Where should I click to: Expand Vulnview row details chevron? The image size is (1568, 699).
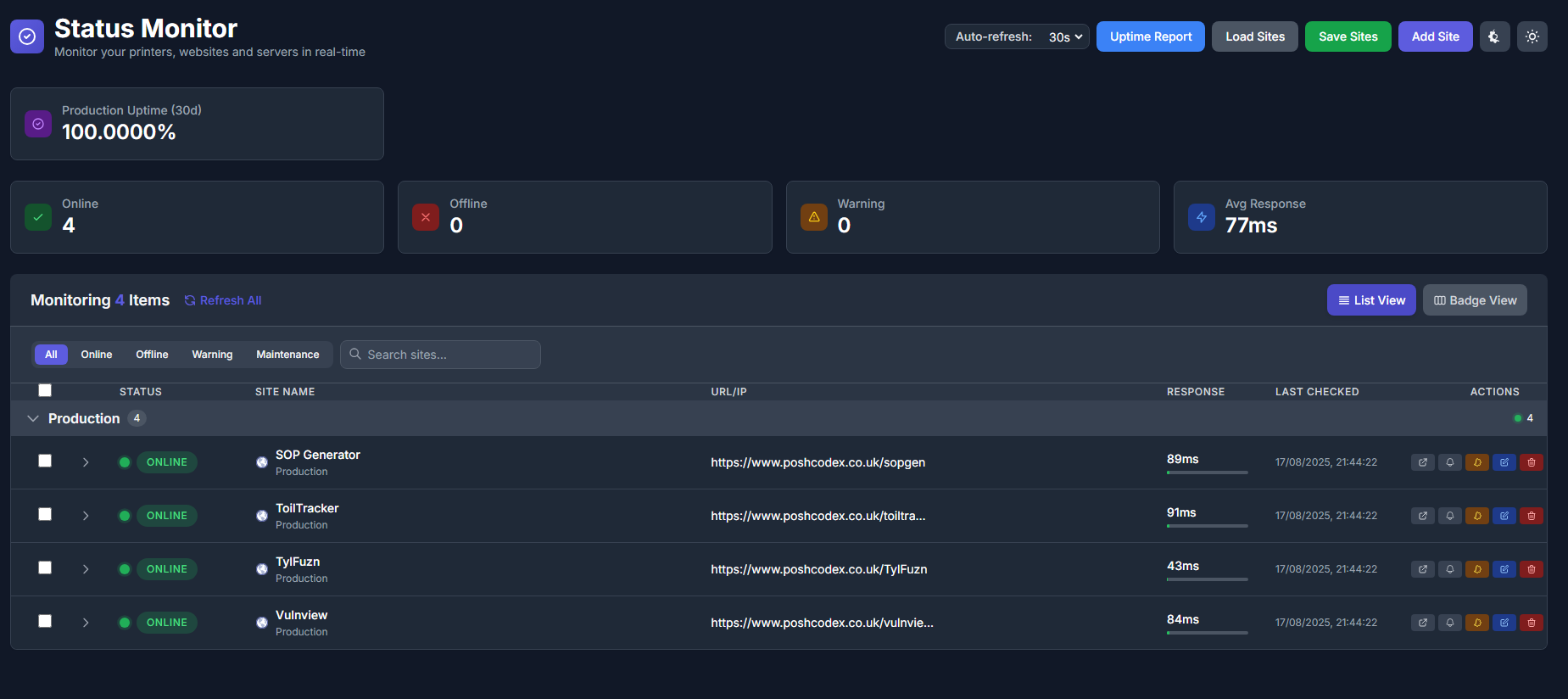[86, 623]
